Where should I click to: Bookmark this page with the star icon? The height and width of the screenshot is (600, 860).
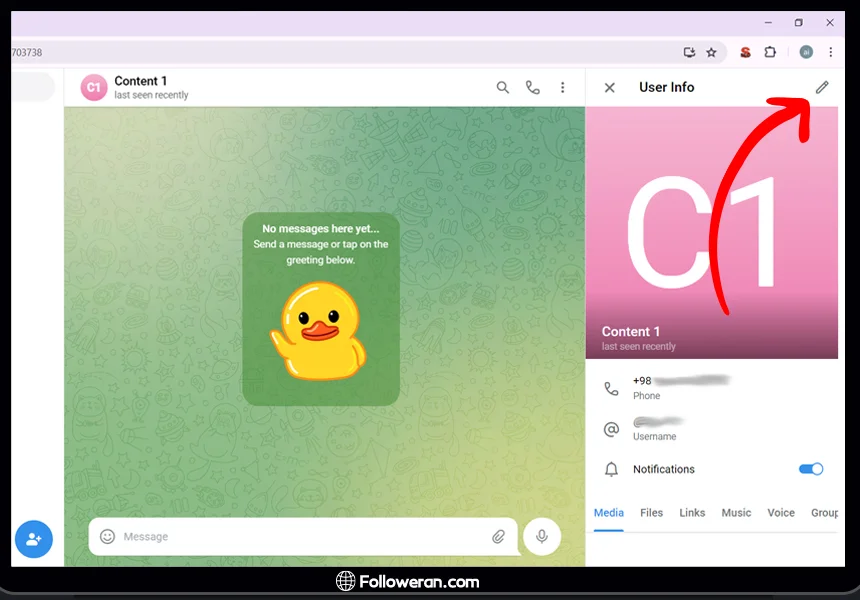(x=711, y=52)
